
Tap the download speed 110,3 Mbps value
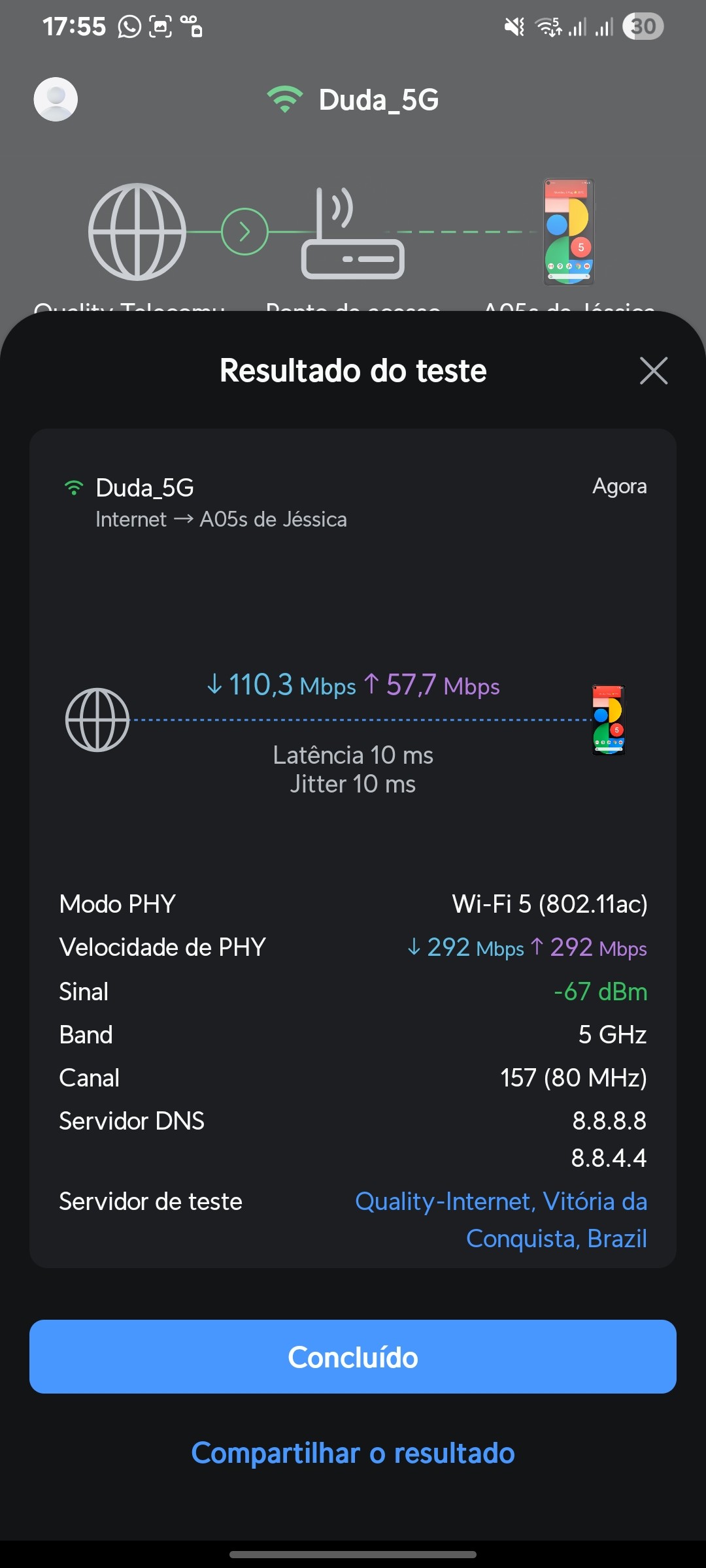pos(282,685)
